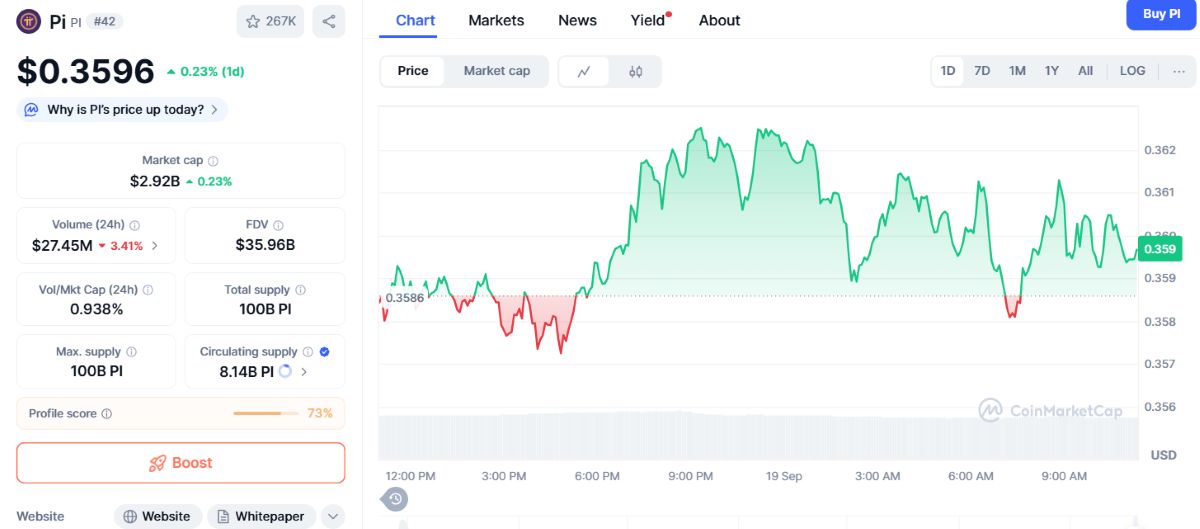Click the circulating supply progress ring
Screen dimensions: 1200x529
click(285, 371)
